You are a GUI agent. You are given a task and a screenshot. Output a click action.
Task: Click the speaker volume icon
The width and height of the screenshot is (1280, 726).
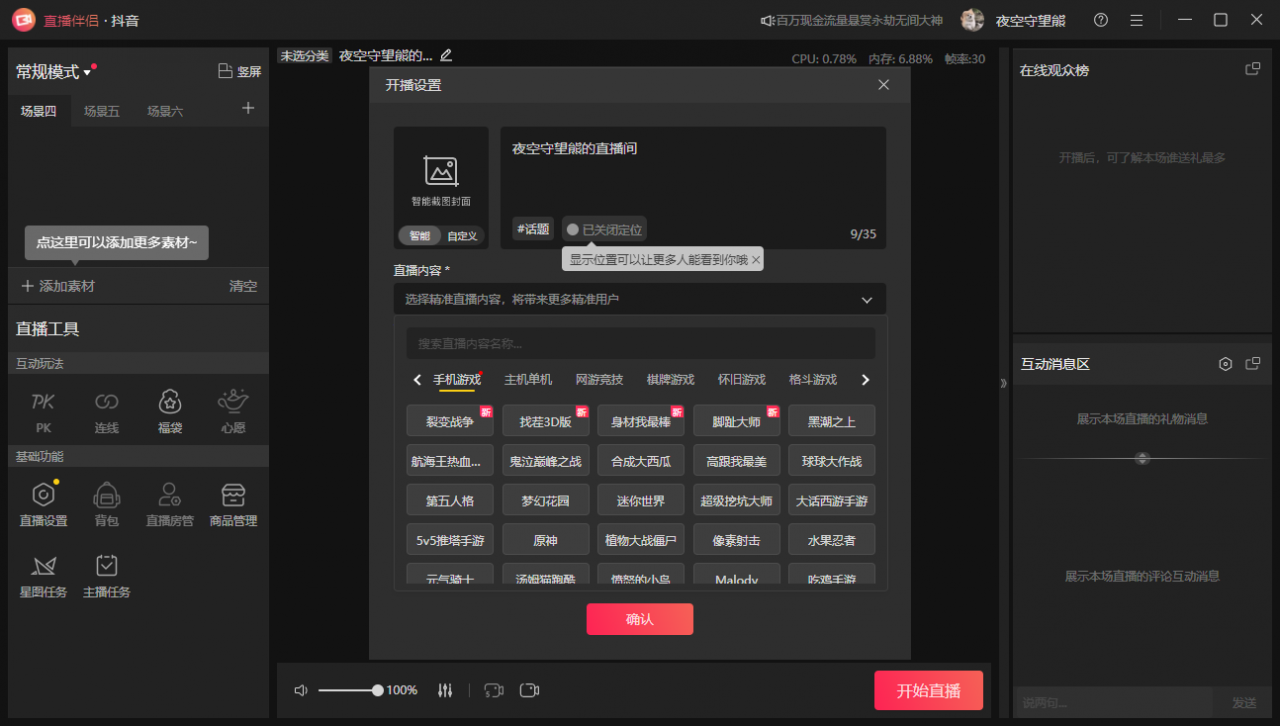click(301, 690)
